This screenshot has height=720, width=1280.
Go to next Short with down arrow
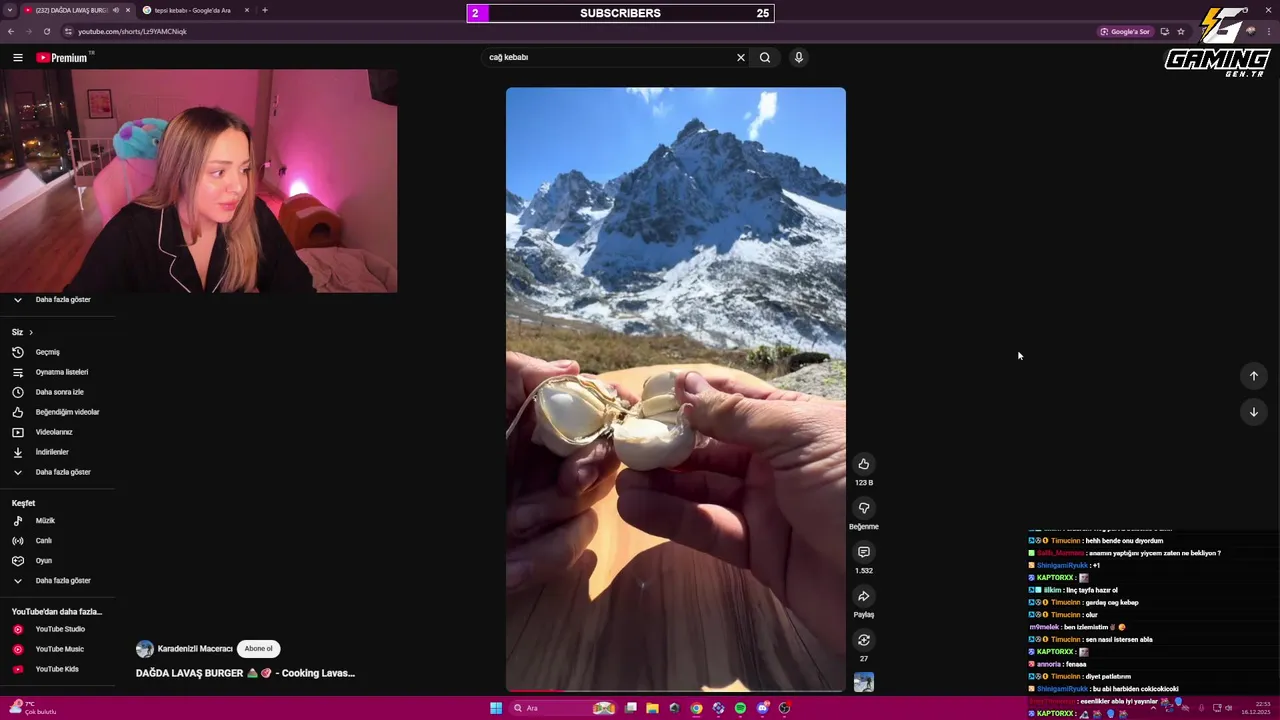[1253, 412]
